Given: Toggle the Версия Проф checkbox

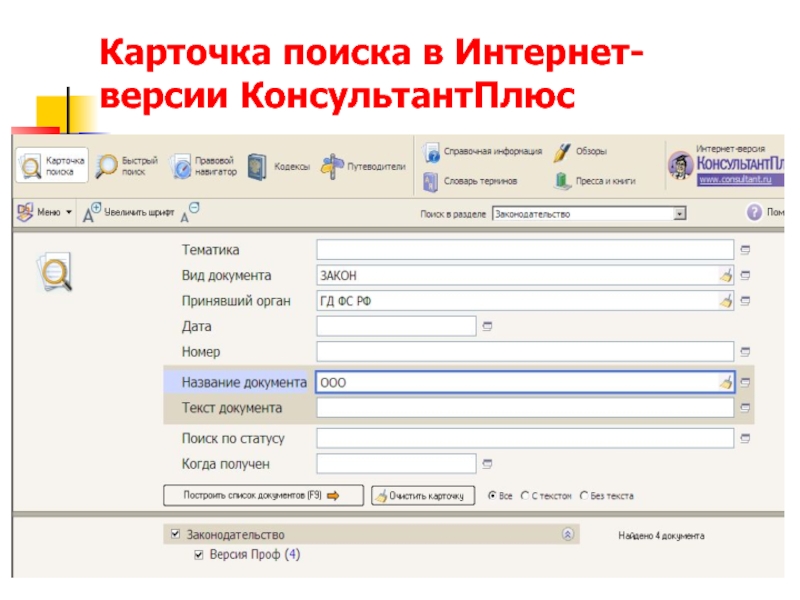Looking at the screenshot, I should point(198,555).
